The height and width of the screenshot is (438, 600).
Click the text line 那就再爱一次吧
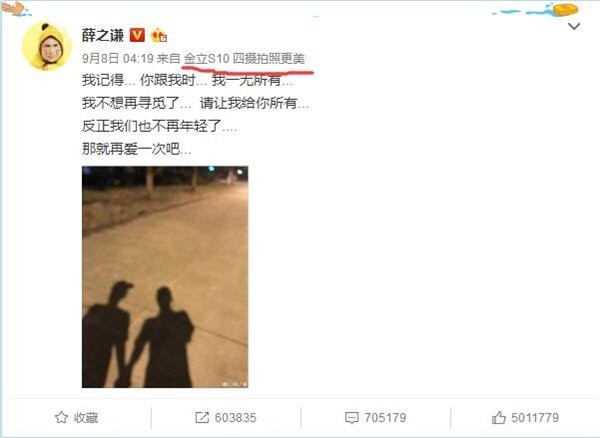tap(136, 148)
